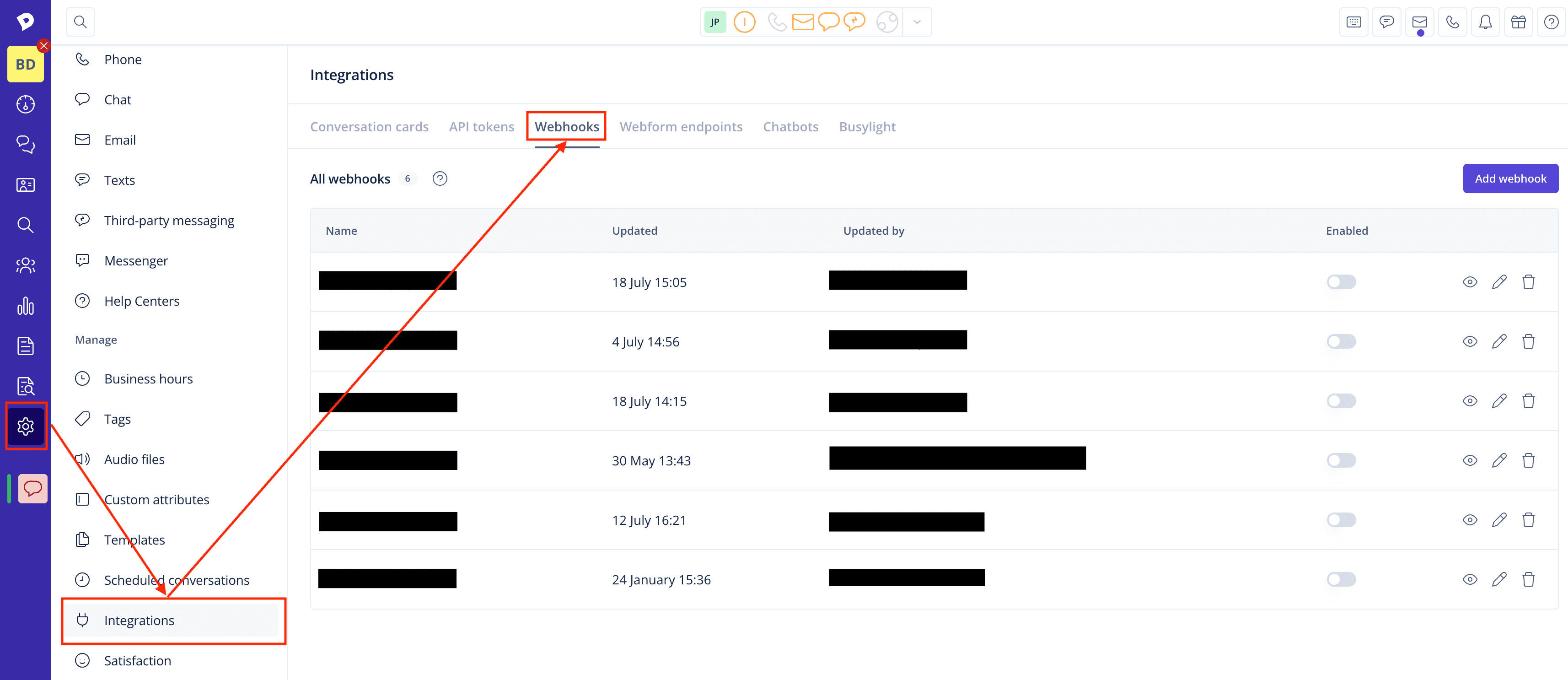The height and width of the screenshot is (680, 1568).
Task: Click the Add webhook button
Action: tap(1510, 178)
